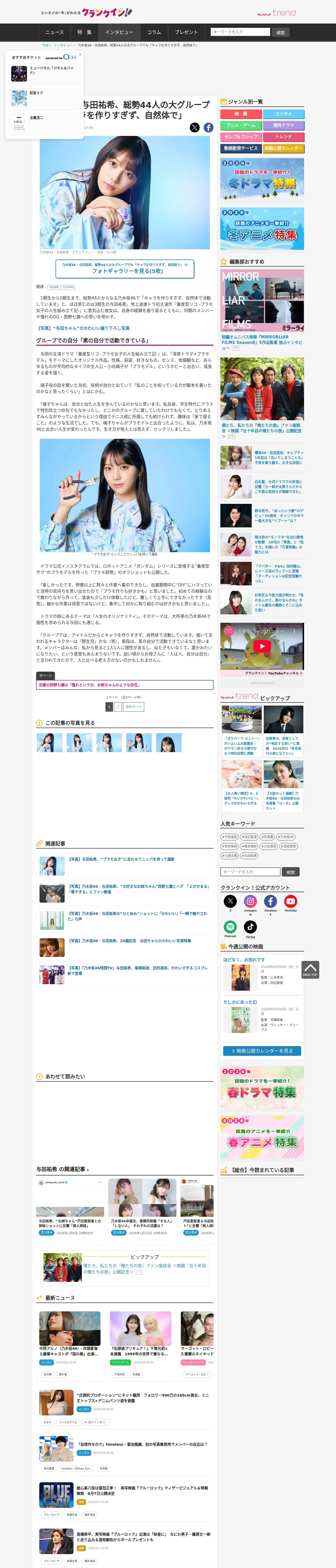
Task: Open the 海外ドラマ genre button
Action: point(284,125)
